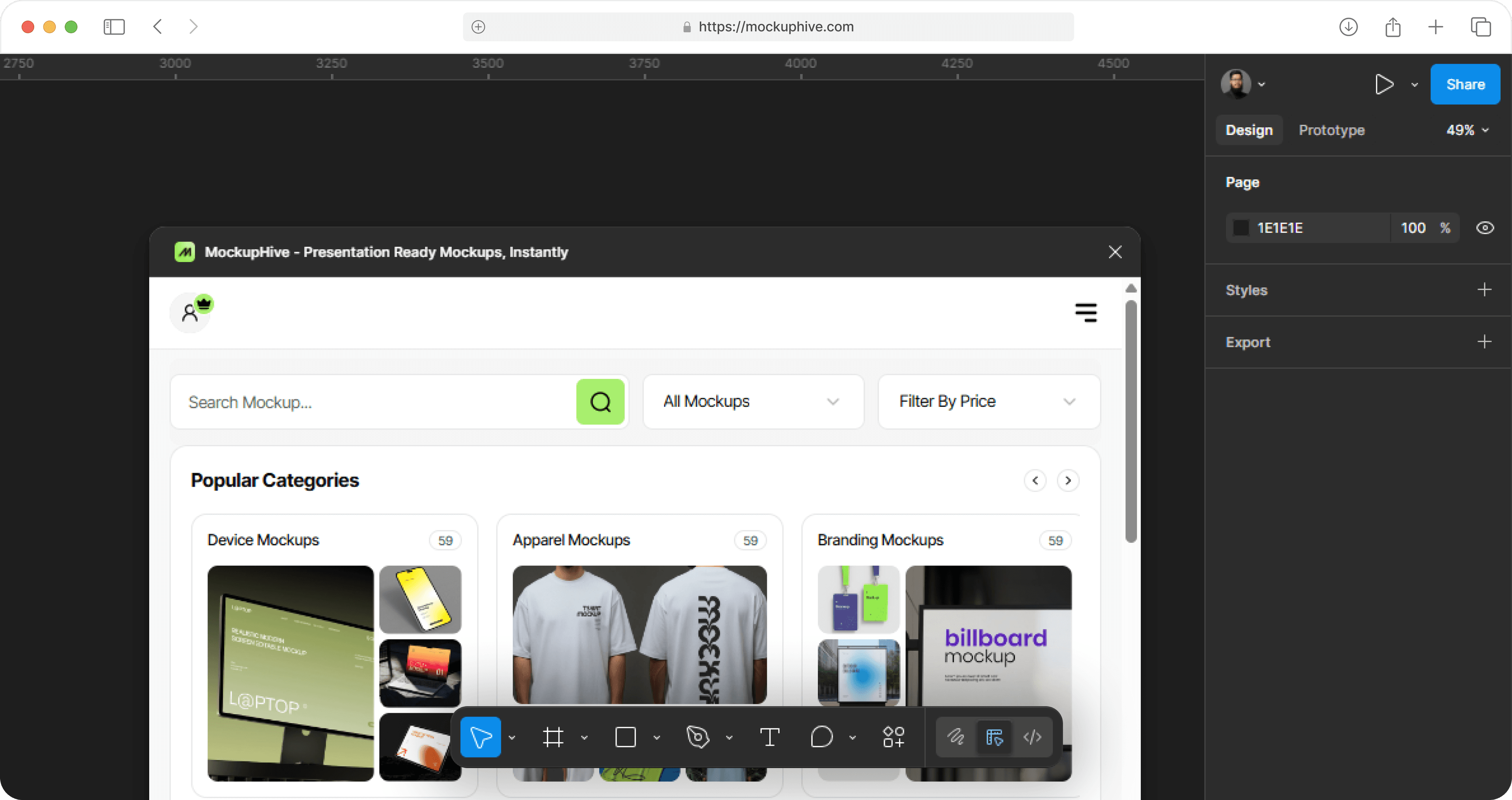Select the Text tool
Screen dimensions: 1512x800
click(769, 737)
